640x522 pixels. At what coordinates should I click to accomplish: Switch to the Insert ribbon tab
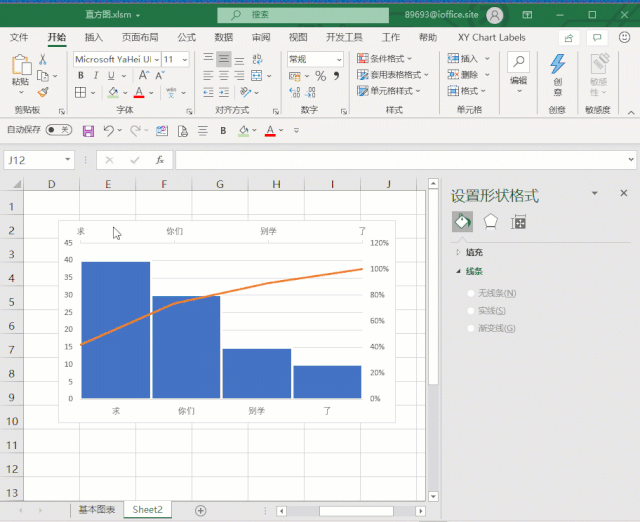(x=93, y=38)
